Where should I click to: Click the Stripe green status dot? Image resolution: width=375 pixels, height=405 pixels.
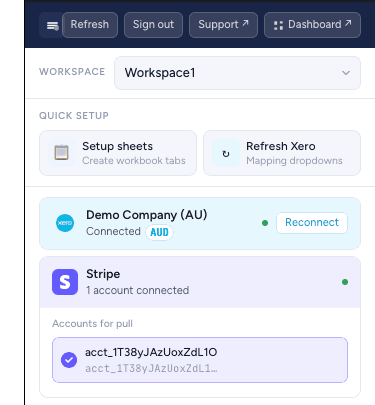coord(345,282)
